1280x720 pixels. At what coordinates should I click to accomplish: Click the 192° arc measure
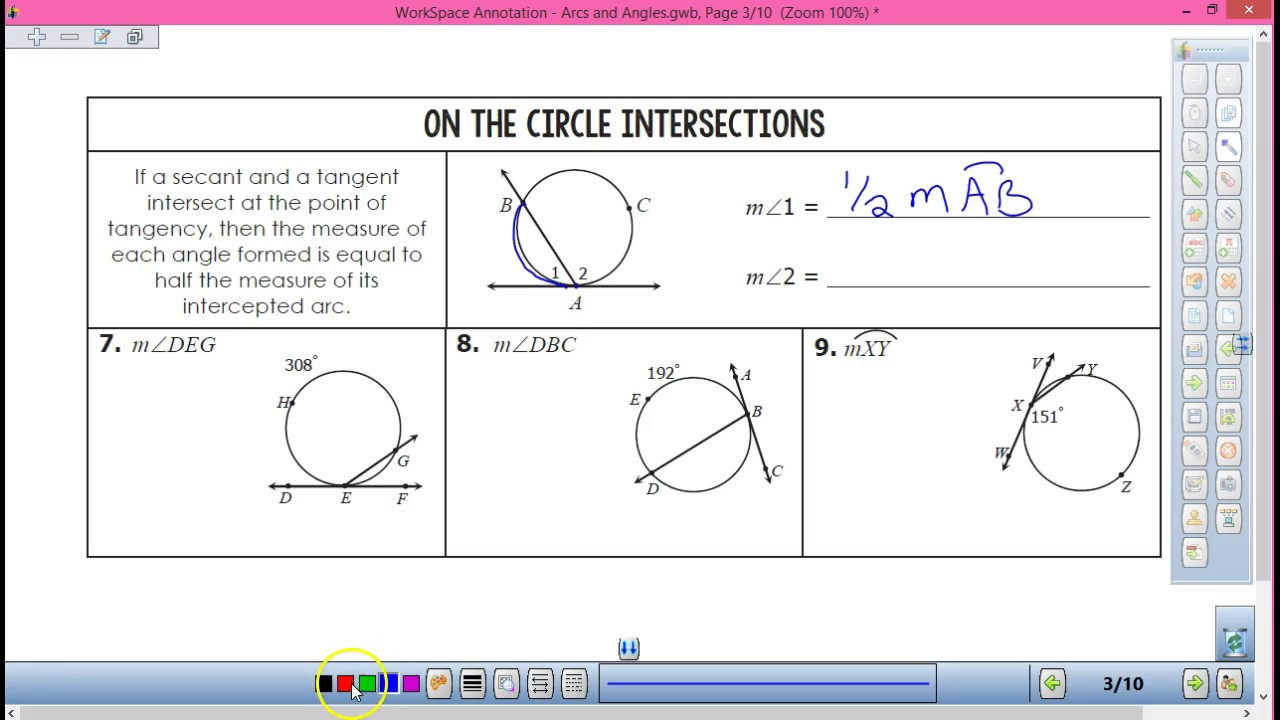click(663, 373)
